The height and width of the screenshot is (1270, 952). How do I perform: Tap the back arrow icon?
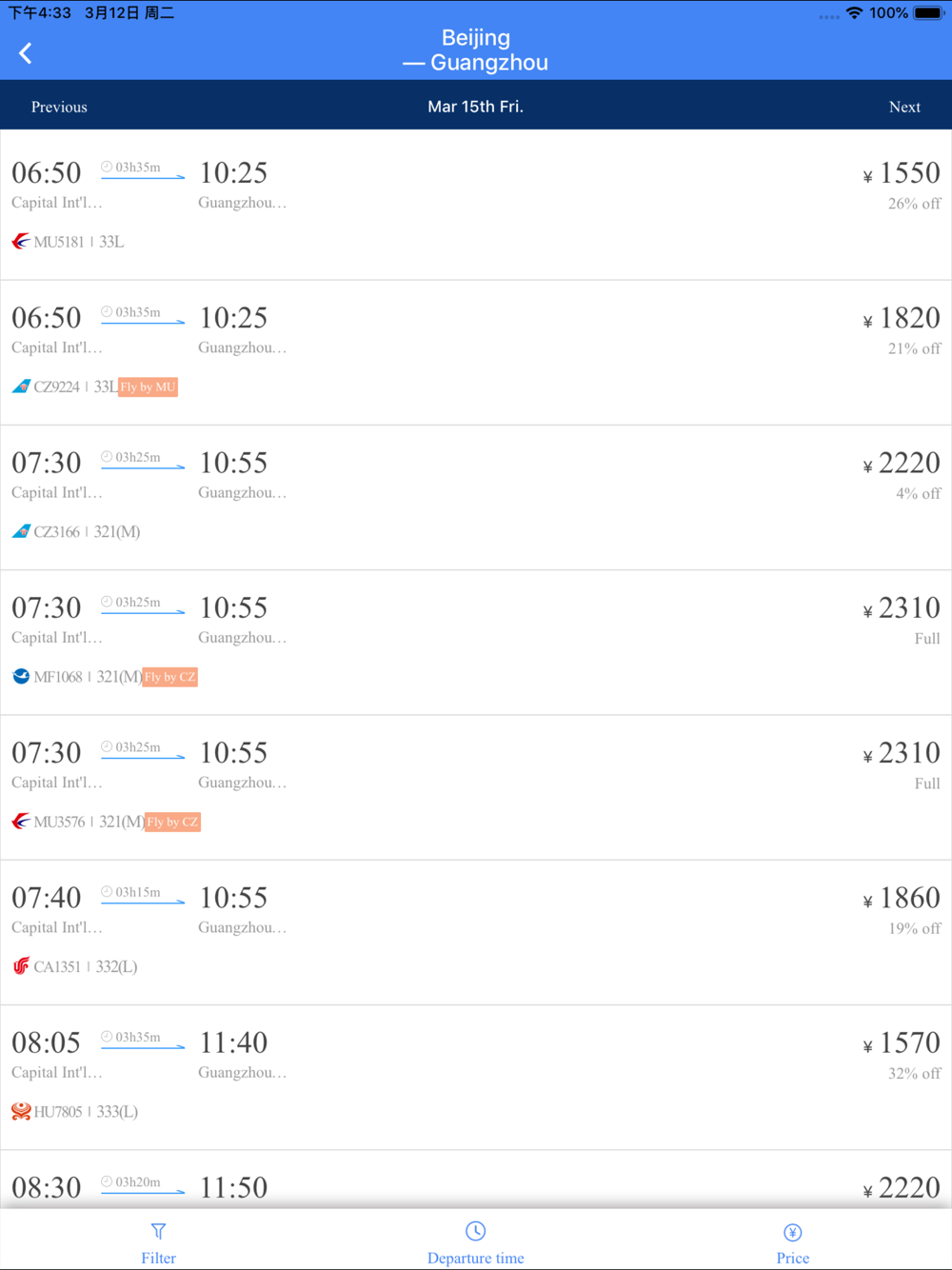pos(26,53)
